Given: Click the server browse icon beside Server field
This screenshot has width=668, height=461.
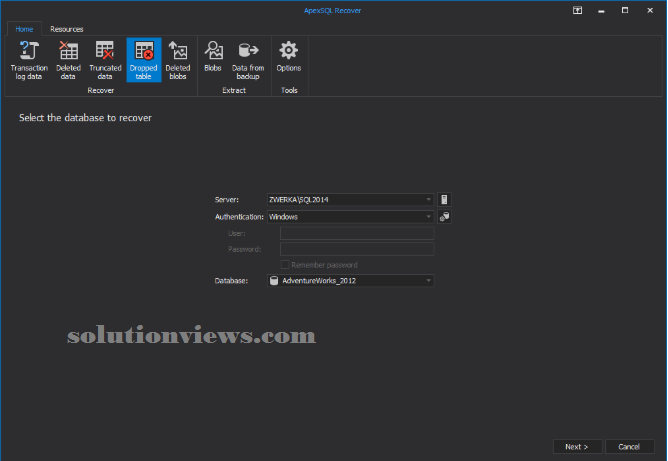Looking at the screenshot, I should click(444, 199).
